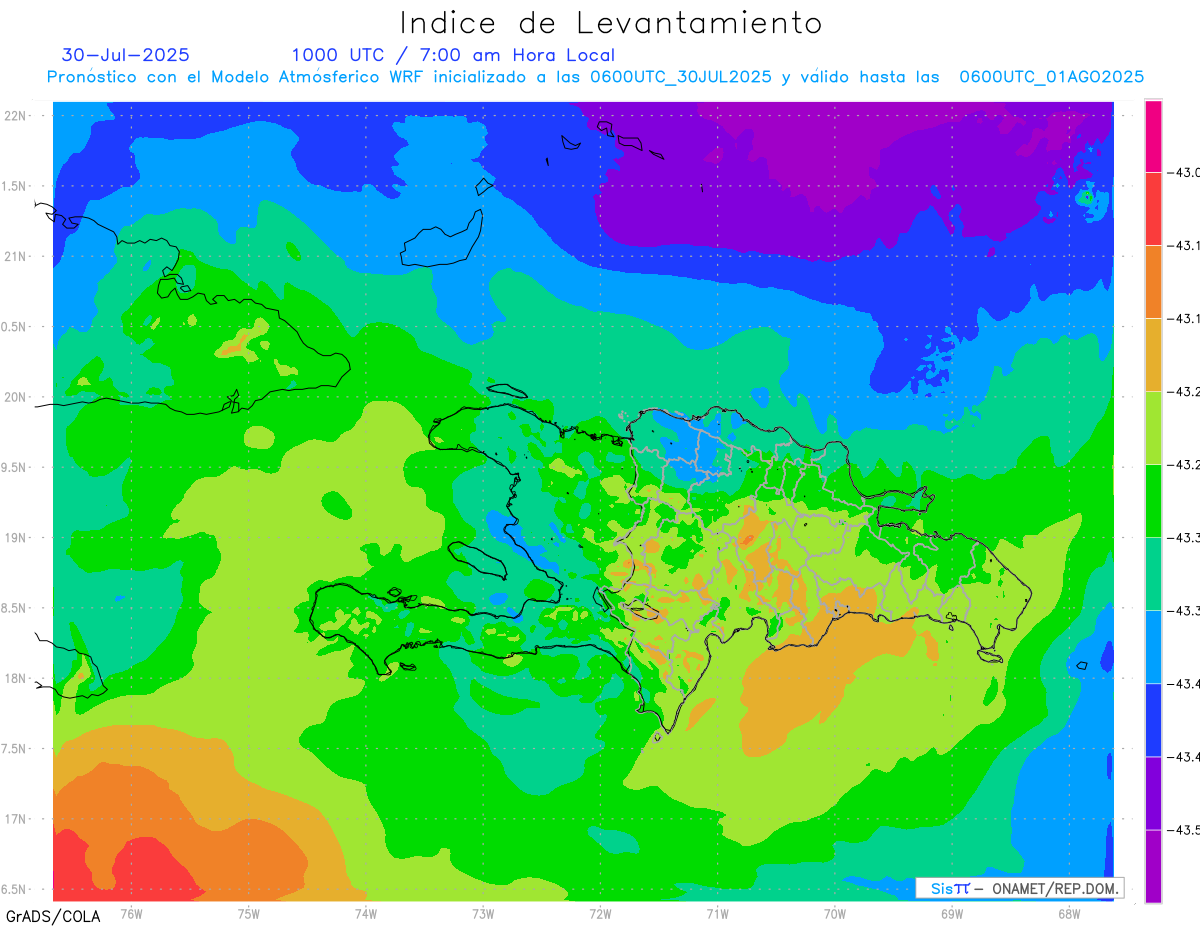Click the 17N latitude label

[x=16, y=819]
